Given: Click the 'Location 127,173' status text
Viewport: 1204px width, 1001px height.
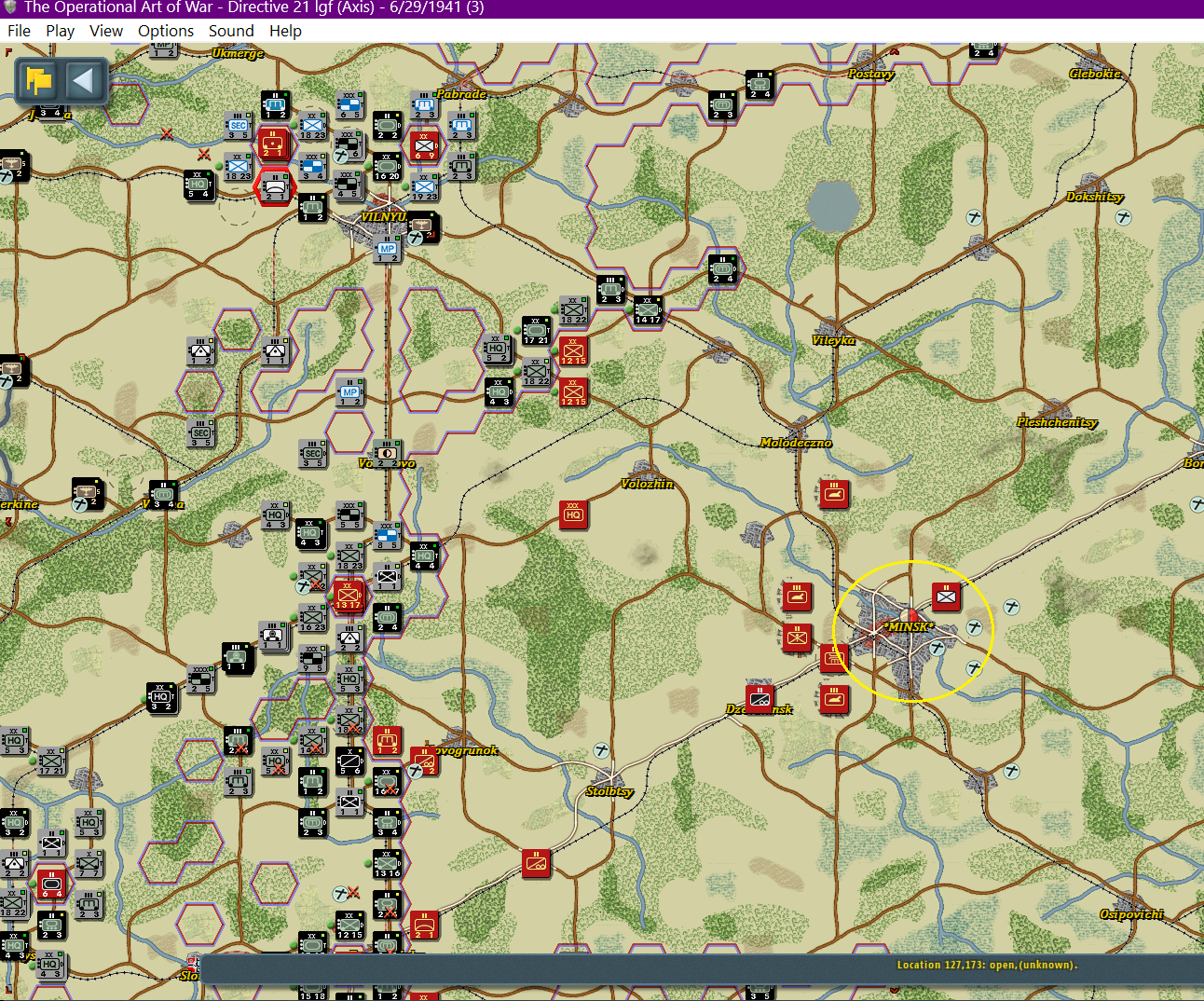Looking at the screenshot, I should 987,965.
